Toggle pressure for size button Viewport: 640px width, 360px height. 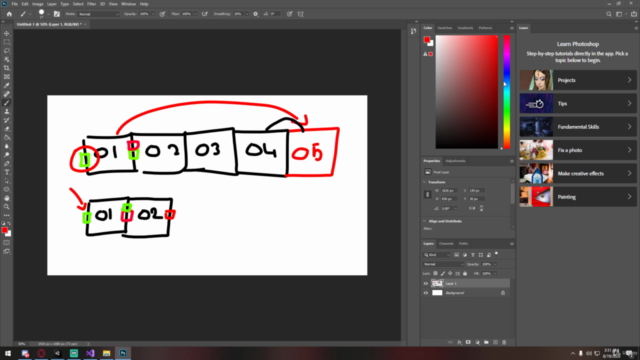[x=289, y=14]
